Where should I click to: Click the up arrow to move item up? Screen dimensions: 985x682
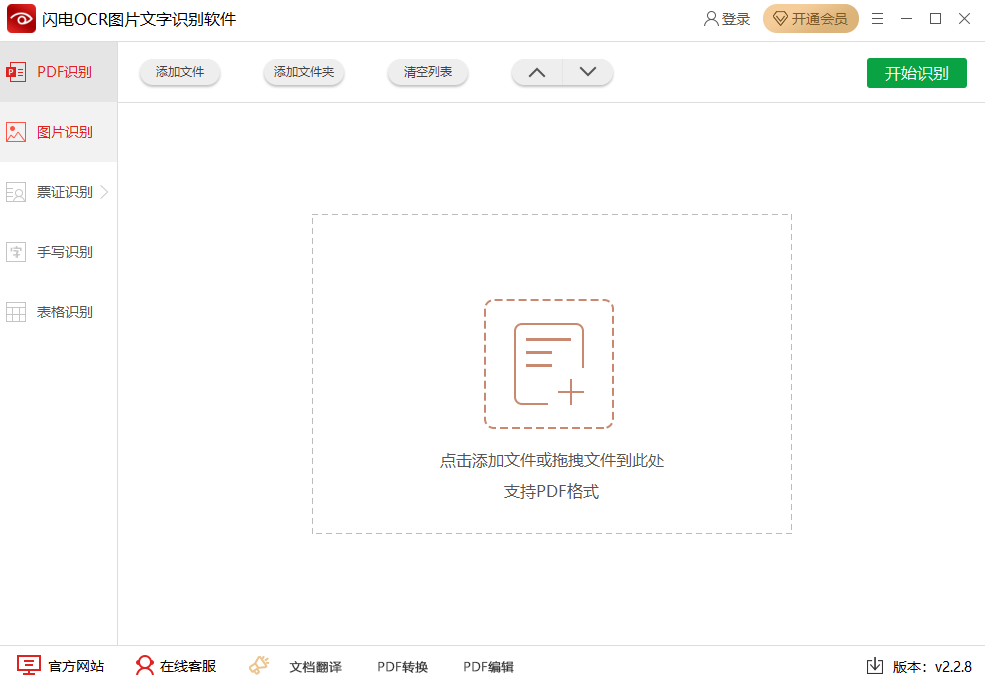(x=537, y=72)
